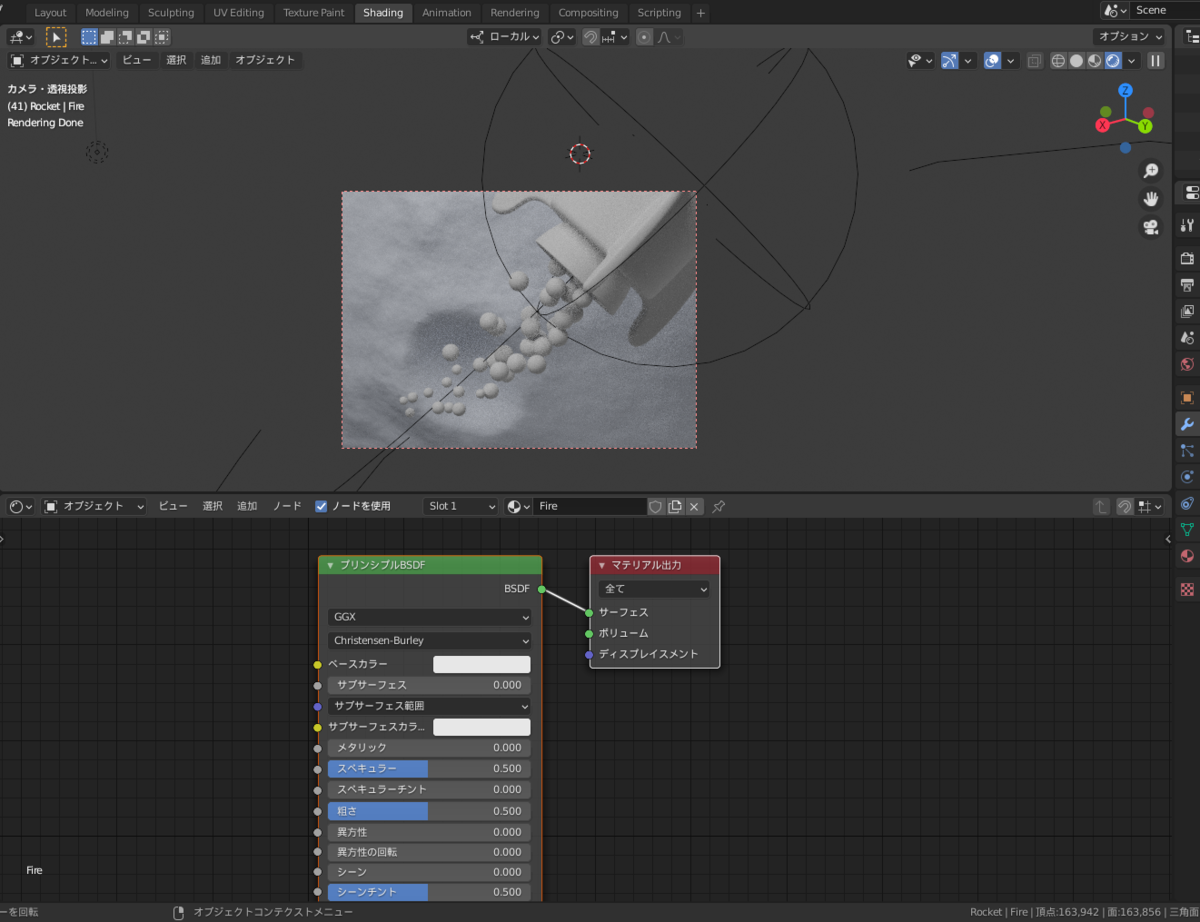
Task: Open the Object Data properties tab
Action: (1187, 530)
